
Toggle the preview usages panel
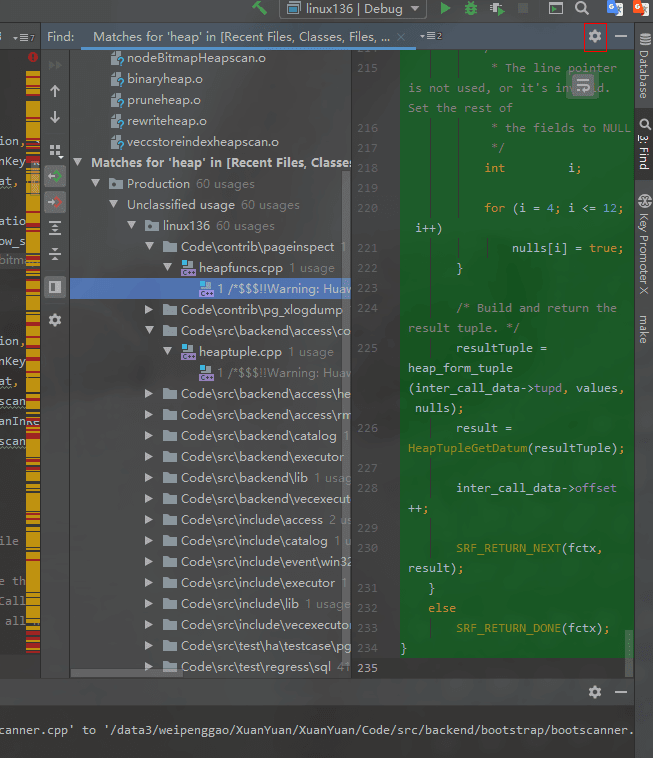click(55, 287)
